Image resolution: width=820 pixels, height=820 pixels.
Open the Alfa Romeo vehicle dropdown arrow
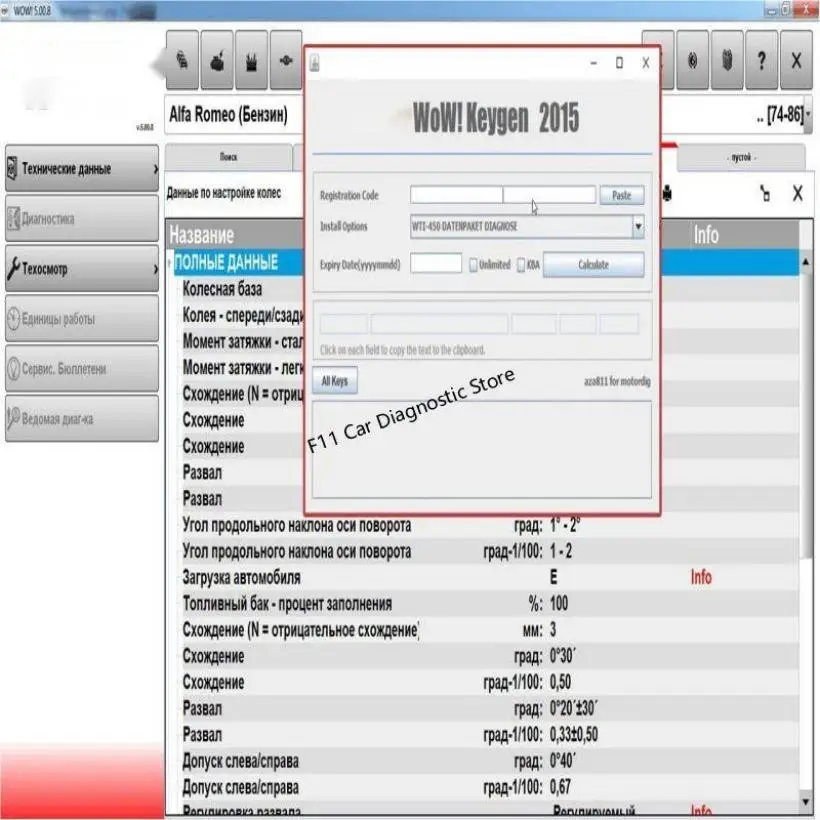[808, 113]
